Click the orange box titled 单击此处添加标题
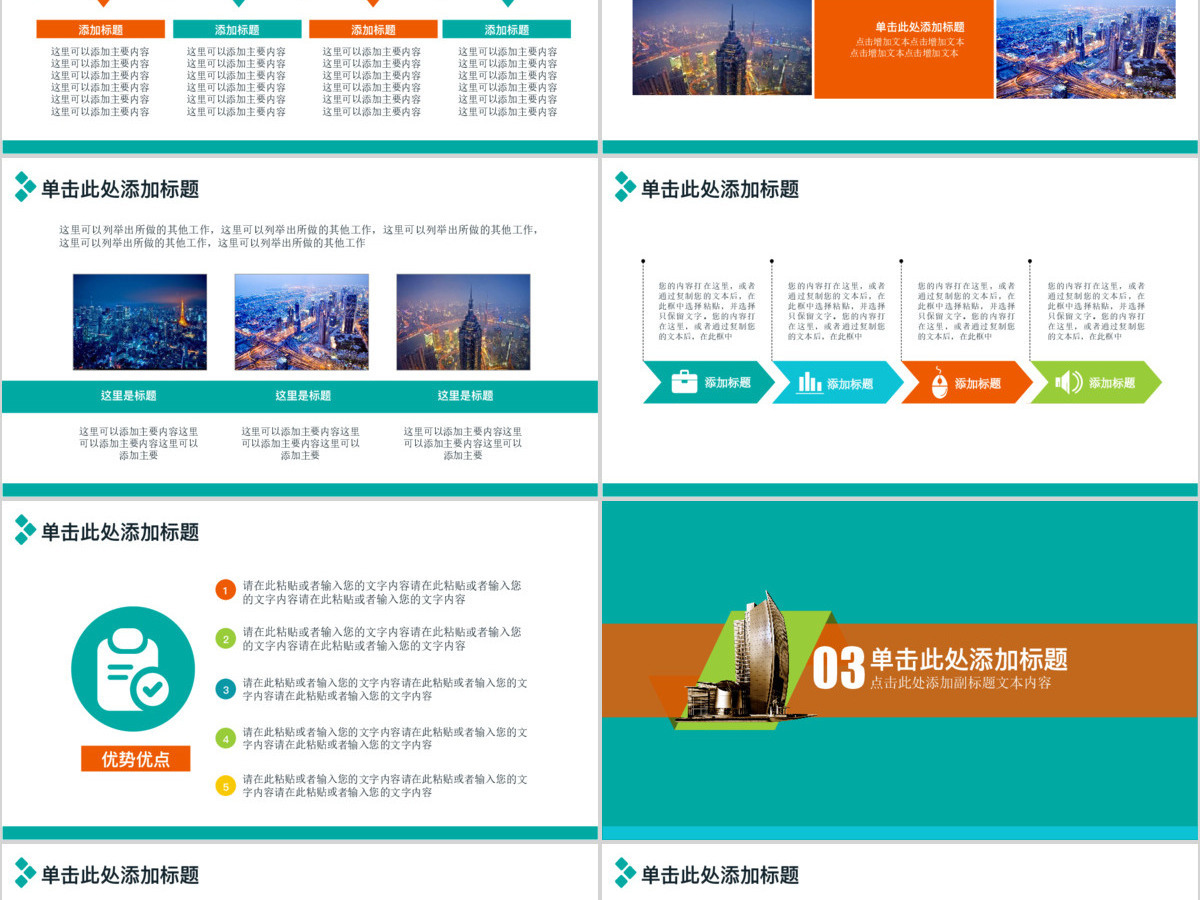The image size is (1200, 900). (905, 48)
